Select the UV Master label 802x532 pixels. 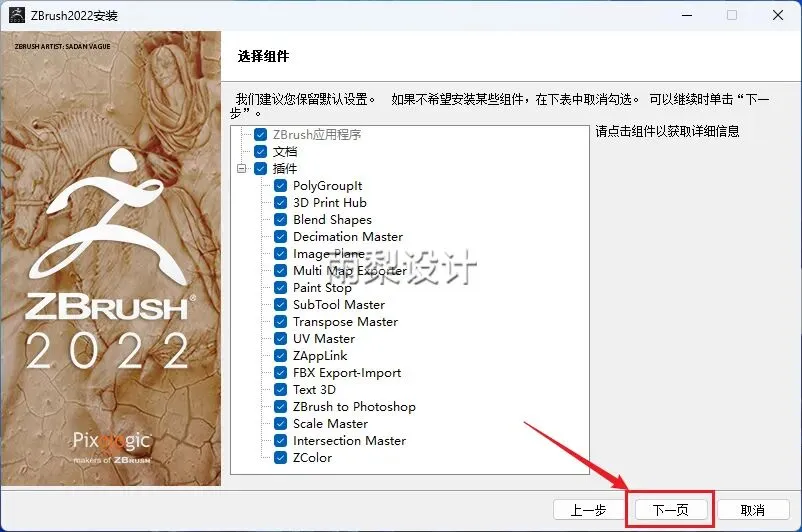coord(324,338)
